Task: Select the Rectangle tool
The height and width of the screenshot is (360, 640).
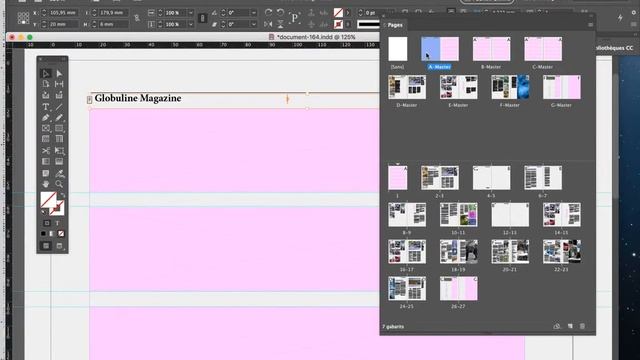Action: pos(59,128)
